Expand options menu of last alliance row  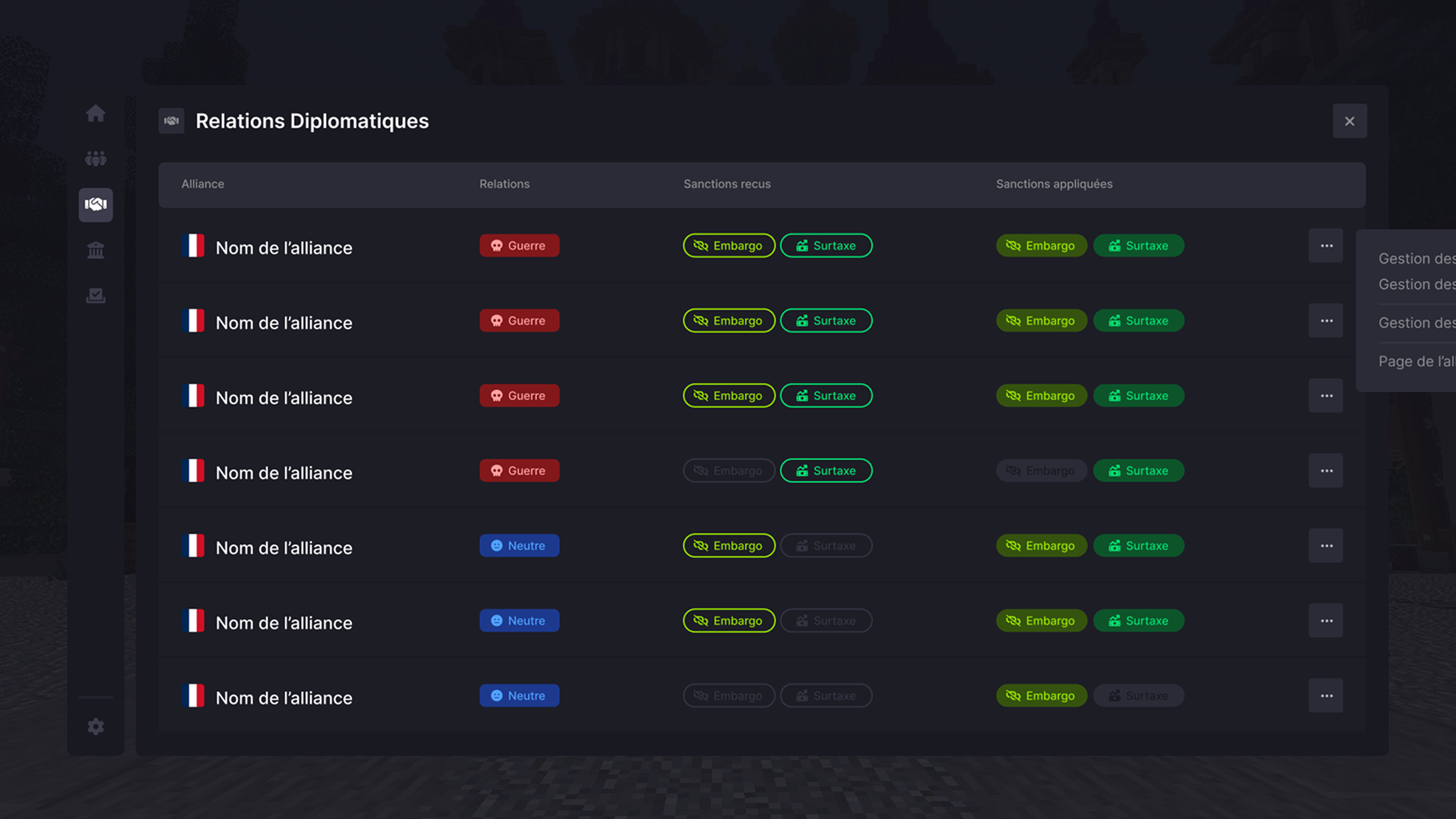pos(1326,696)
